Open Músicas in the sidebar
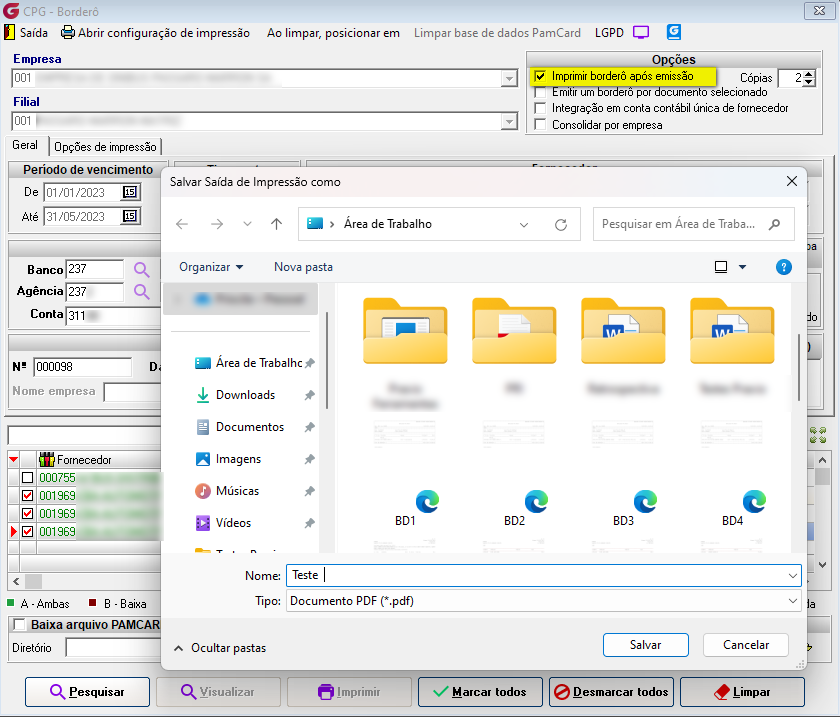The height and width of the screenshot is (717, 840). tap(237, 491)
